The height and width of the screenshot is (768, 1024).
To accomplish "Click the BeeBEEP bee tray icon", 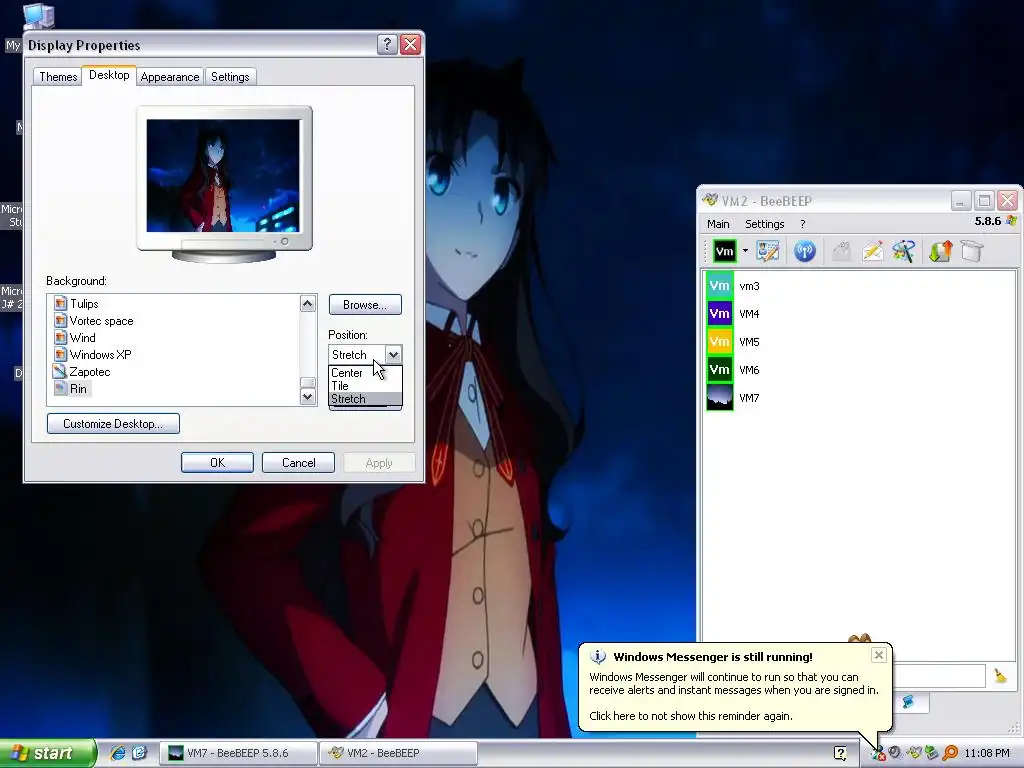I will coord(914,753).
